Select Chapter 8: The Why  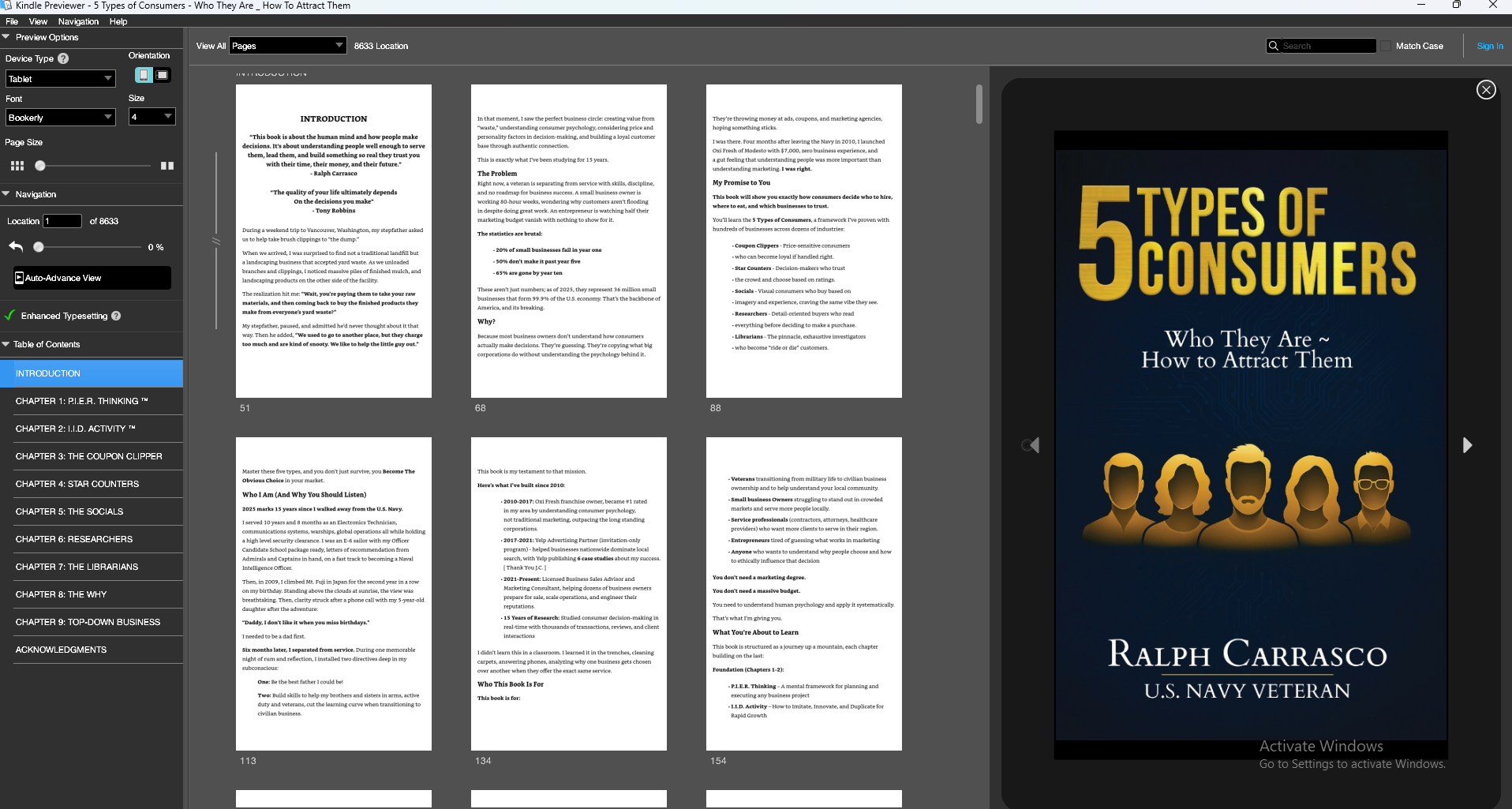[x=92, y=594]
